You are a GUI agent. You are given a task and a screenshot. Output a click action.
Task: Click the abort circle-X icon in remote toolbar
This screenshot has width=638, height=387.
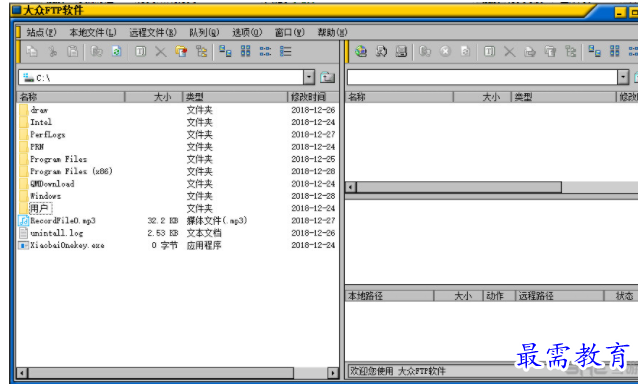click(446, 52)
